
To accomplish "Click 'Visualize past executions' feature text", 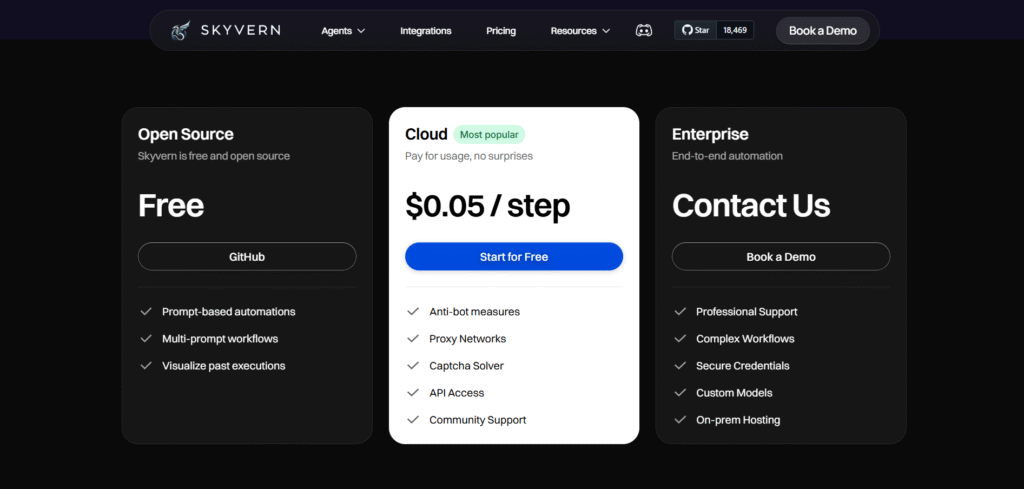I will 223,366.
